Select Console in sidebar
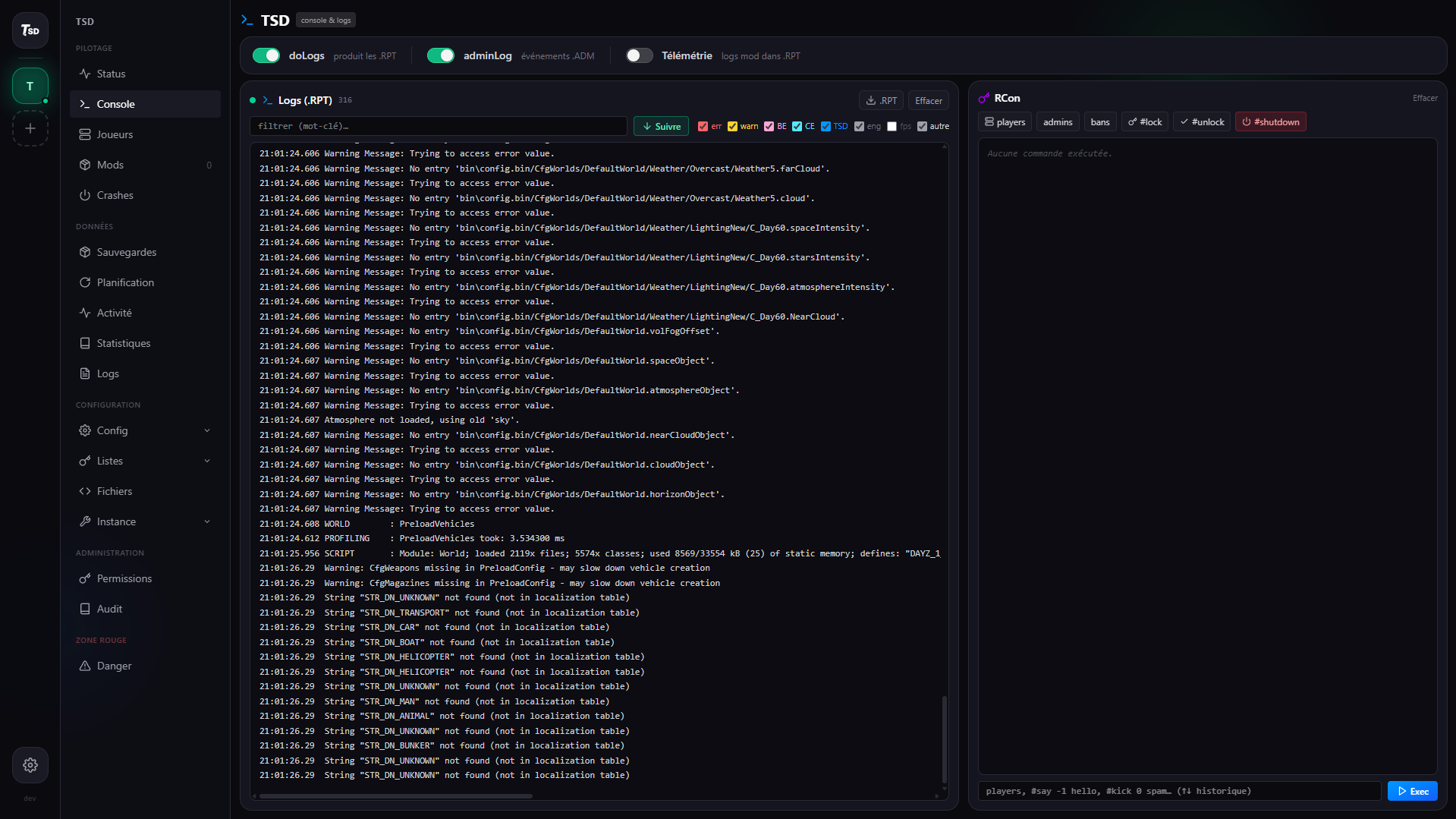The height and width of the screenshot is (819, 1456). pos(145,104)
